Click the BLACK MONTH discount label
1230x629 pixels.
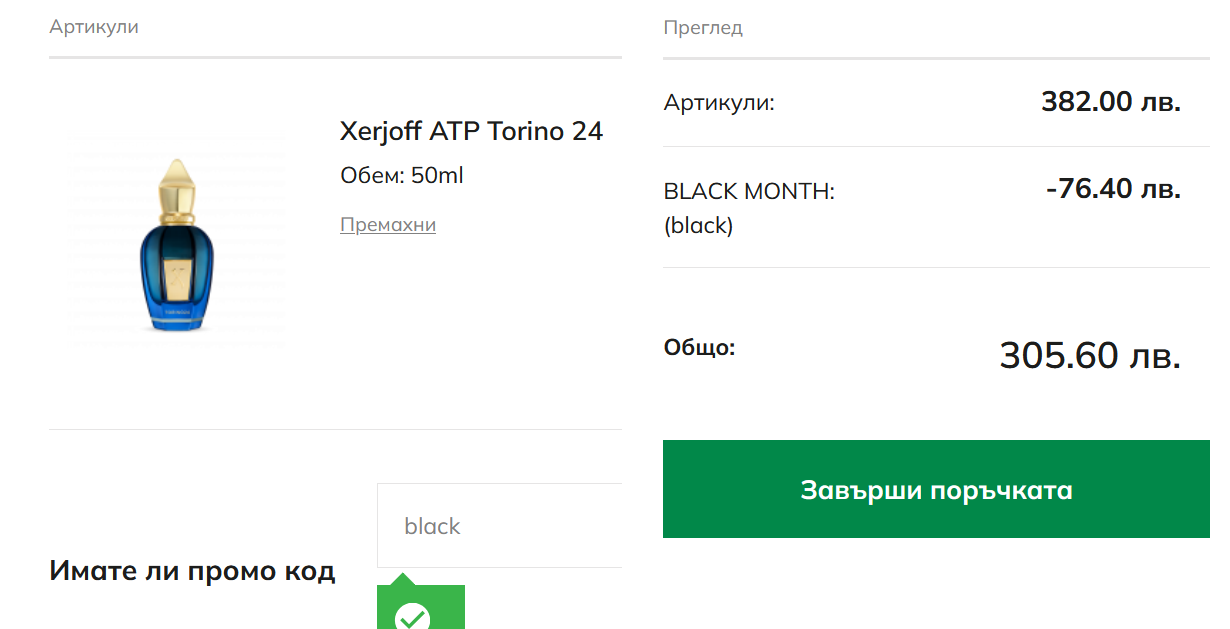(749, 191)
